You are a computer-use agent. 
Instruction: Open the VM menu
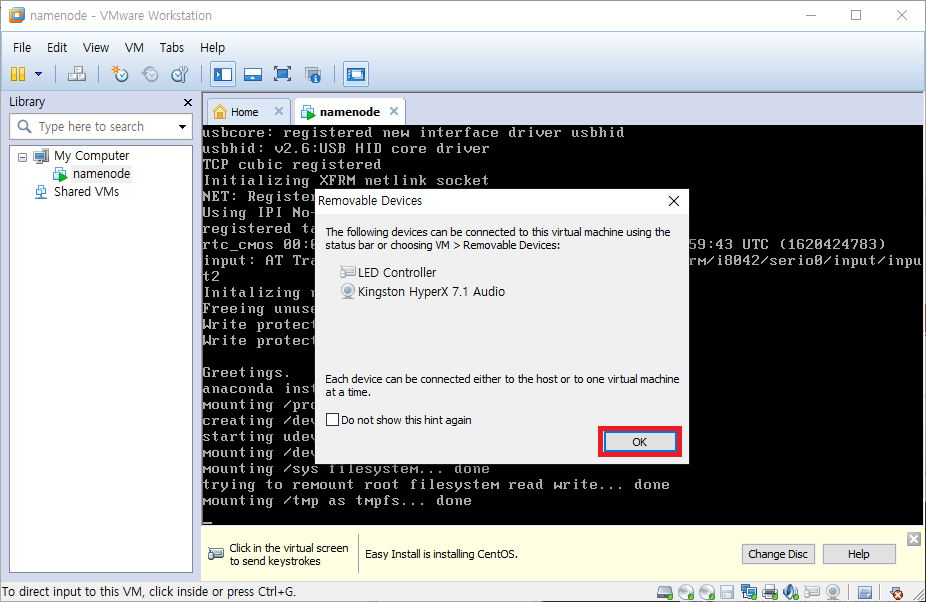(134, 47)
